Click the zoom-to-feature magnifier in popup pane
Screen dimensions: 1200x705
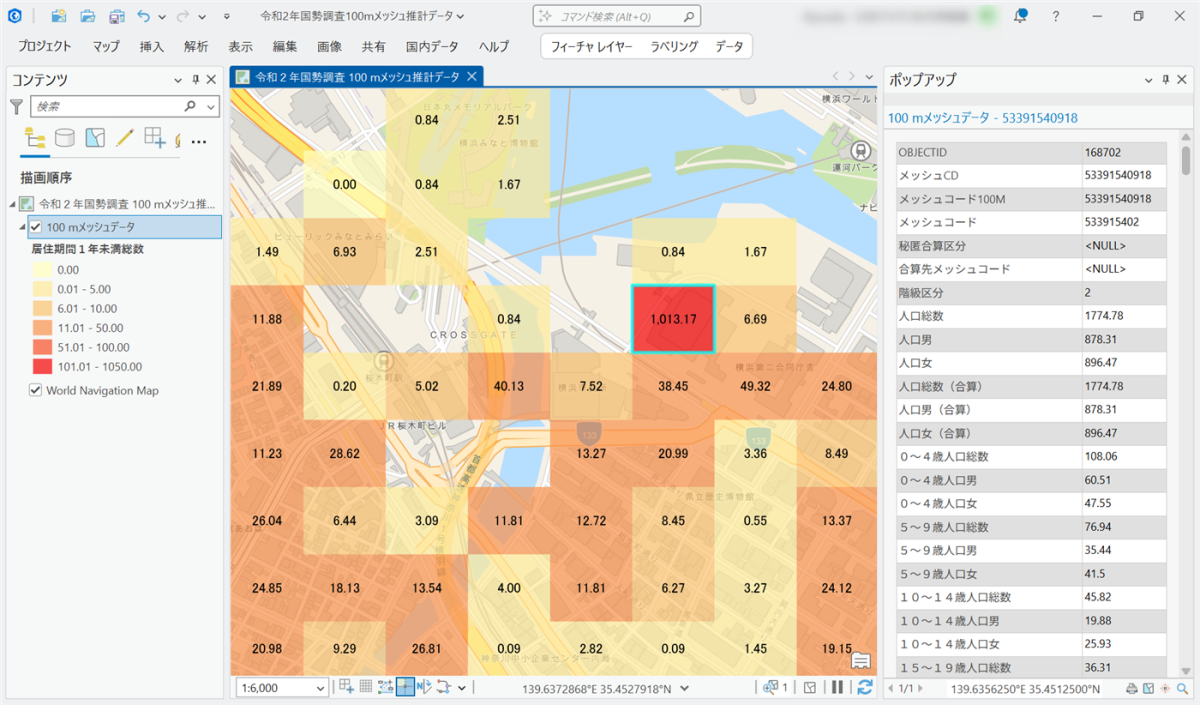click(x=1181, y=688)
